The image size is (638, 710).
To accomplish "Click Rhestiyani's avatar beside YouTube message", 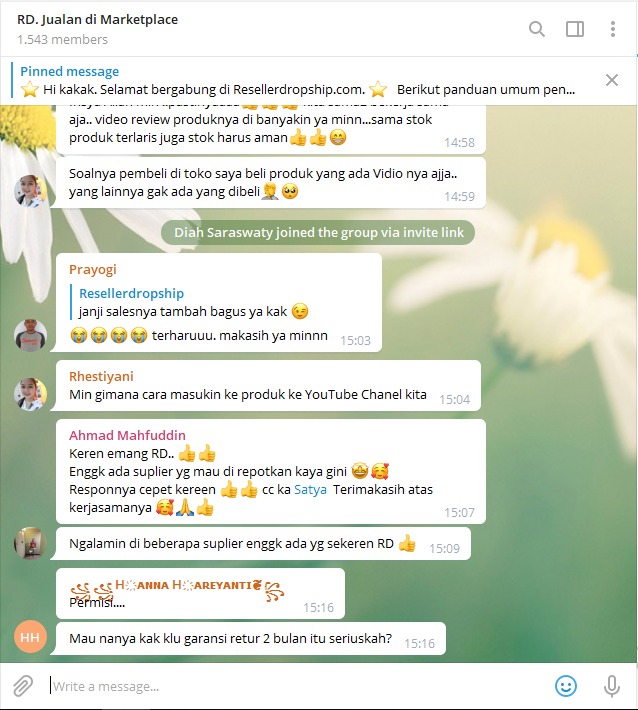I will click(x=30, y=394).
